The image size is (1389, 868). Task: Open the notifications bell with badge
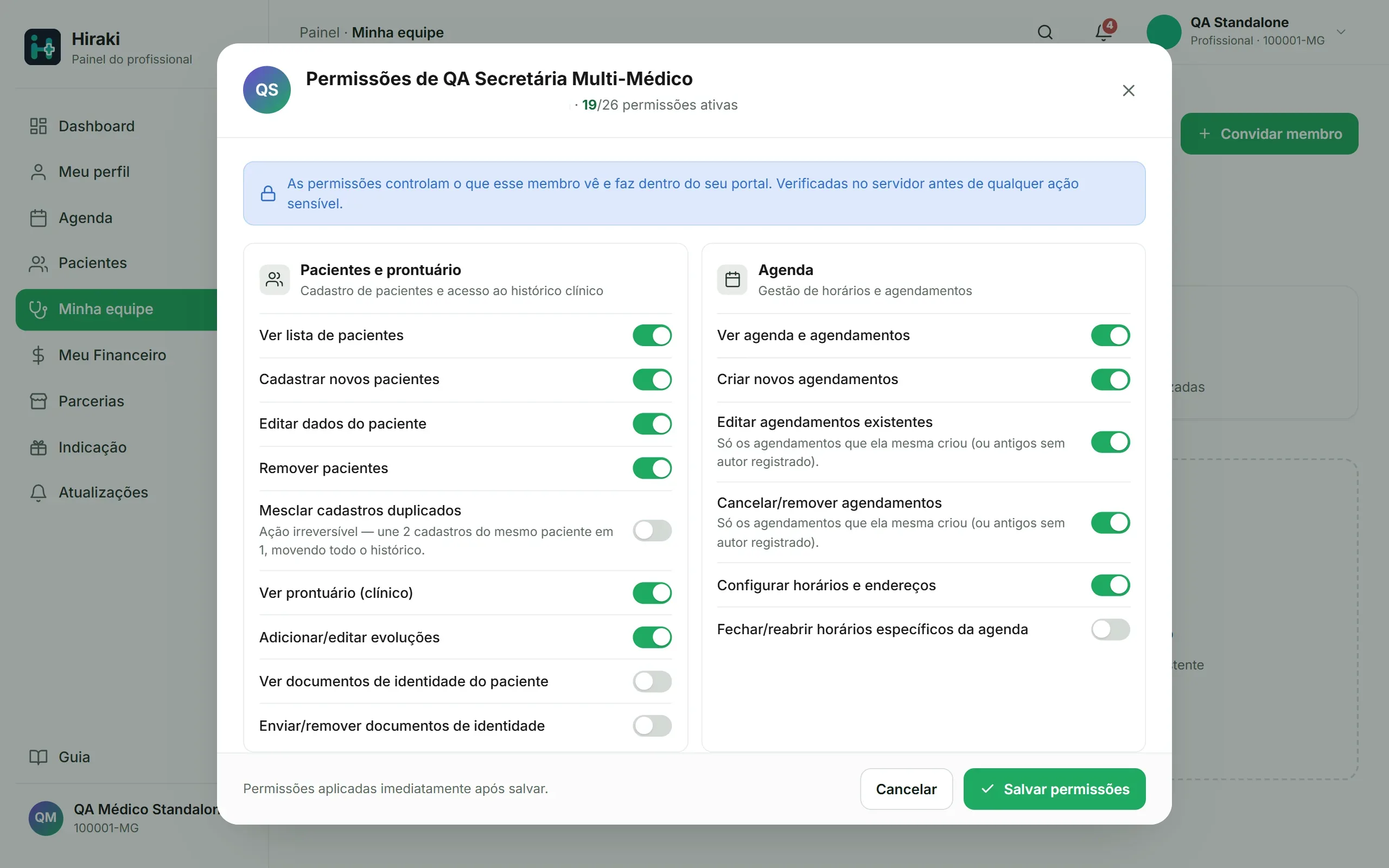[1104, 31]
